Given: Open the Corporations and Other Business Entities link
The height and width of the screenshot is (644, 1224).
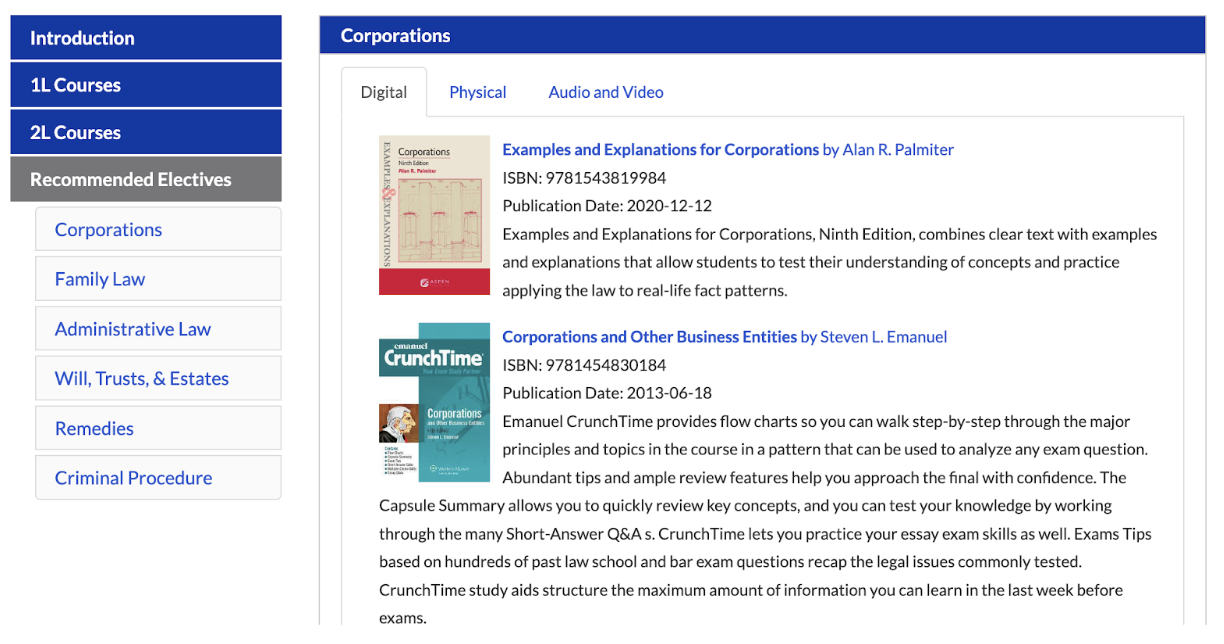Looking at the screenshot, I should coord(649,337).
